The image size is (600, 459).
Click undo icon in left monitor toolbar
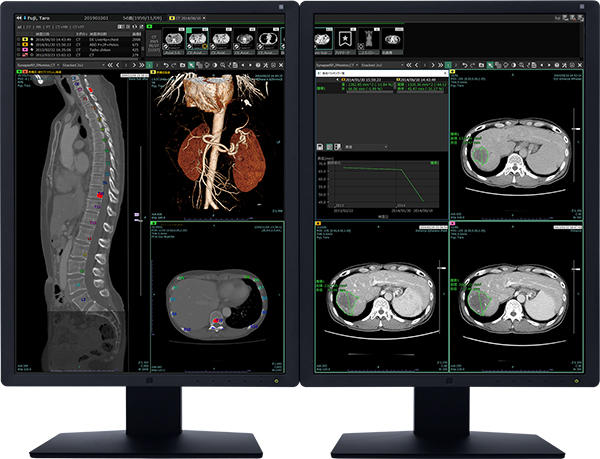(166, 65)
